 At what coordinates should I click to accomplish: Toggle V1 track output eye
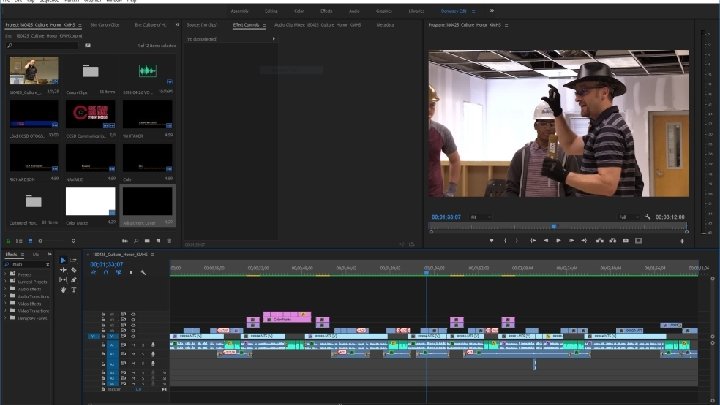133,336
